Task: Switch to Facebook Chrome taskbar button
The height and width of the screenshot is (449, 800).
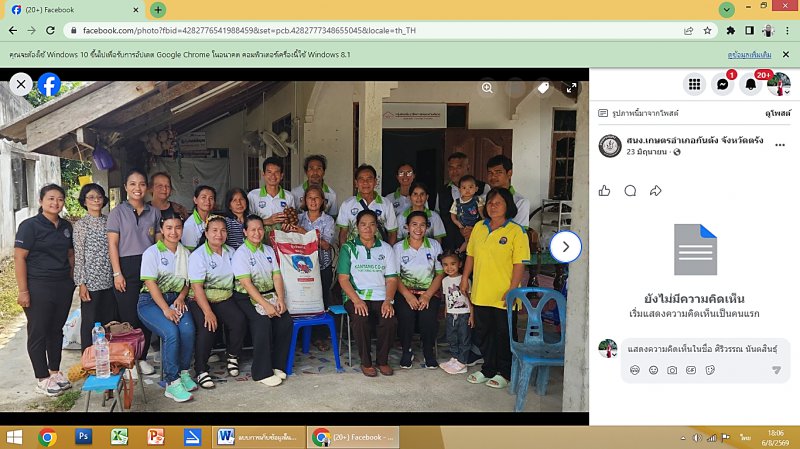Action: pos(353,437)
